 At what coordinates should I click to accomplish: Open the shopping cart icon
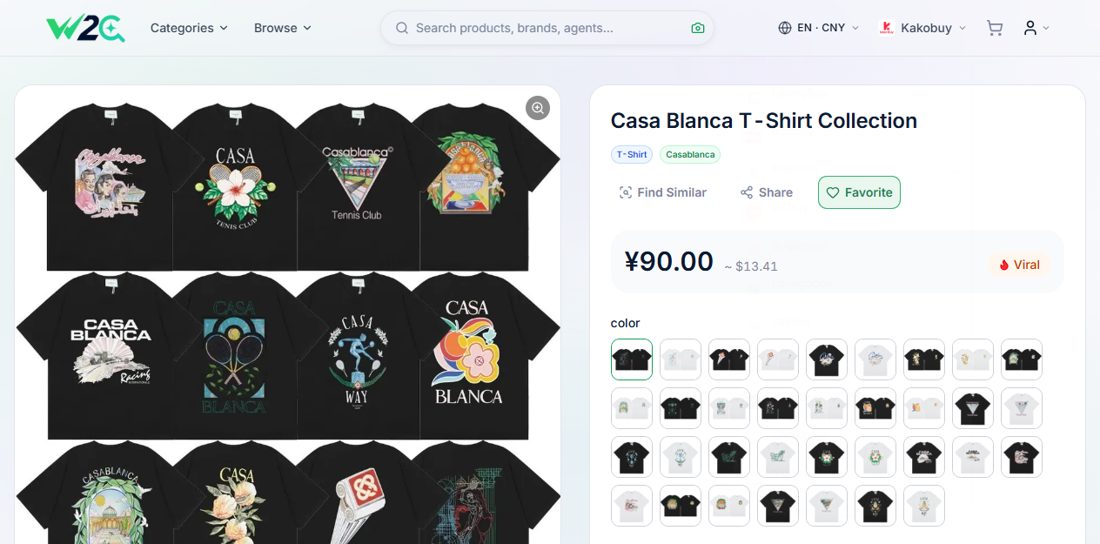pos(995,28)
